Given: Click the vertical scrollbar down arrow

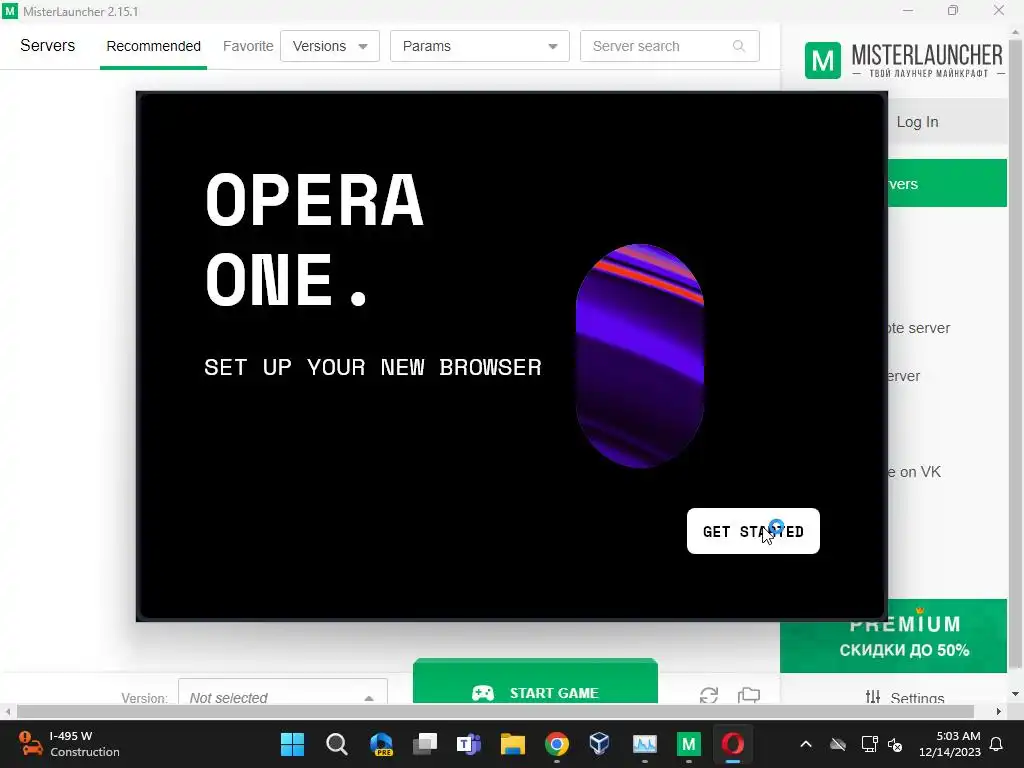Looking at the screenshot, I should coord(1015,694).
